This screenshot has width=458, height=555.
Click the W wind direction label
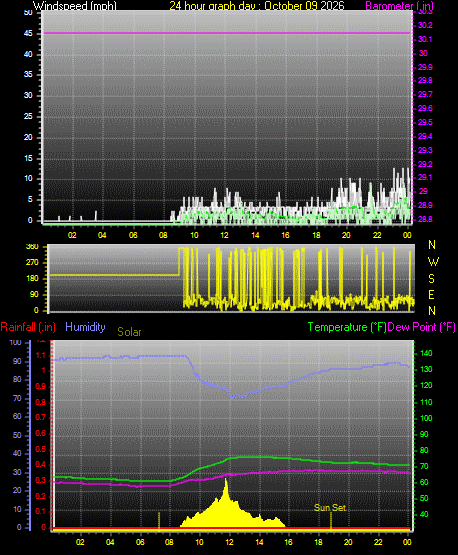(x=433, y=262)
